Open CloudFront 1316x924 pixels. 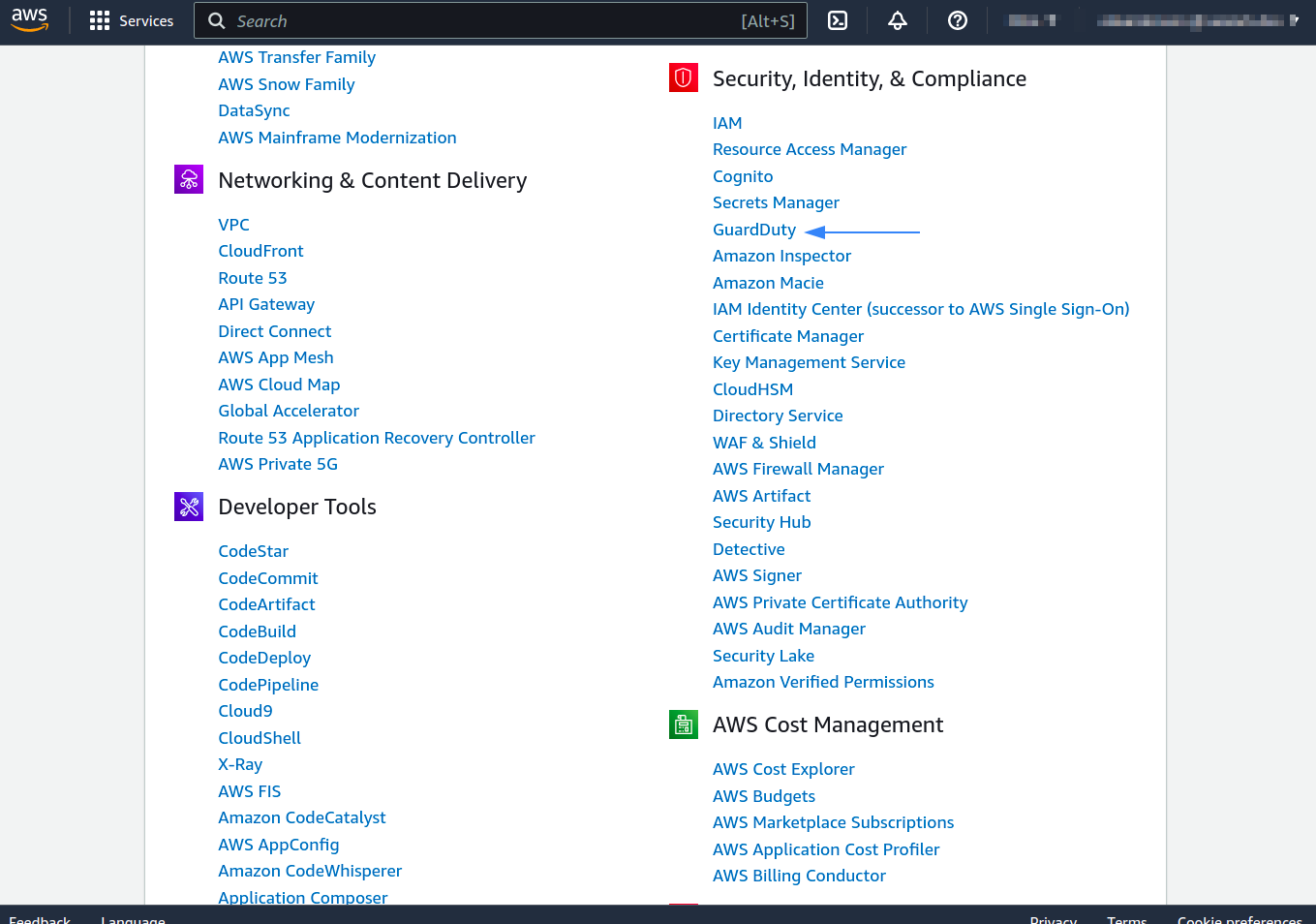[x=260, y=251]
